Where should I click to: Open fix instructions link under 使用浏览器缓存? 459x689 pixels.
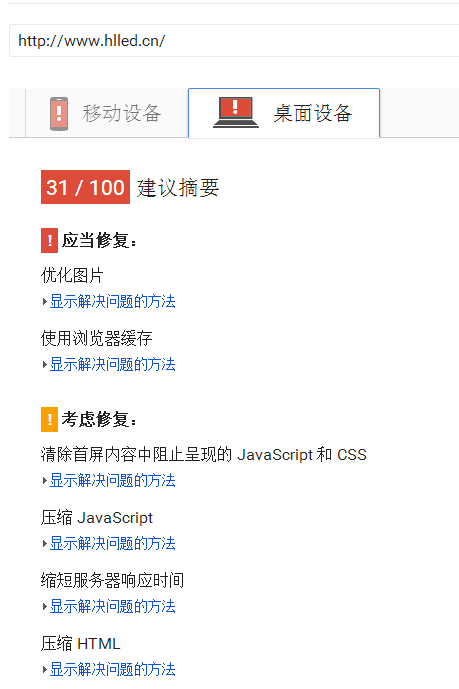click(112, 364)
